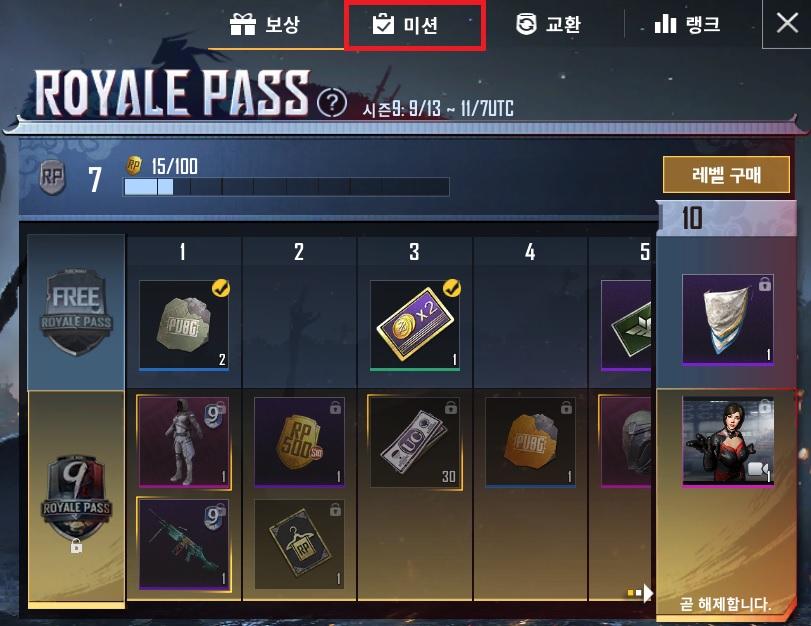Open the 교환 (Exchange) tab
Viewport: 811px width, 626px height.
(x=548, y=24)
